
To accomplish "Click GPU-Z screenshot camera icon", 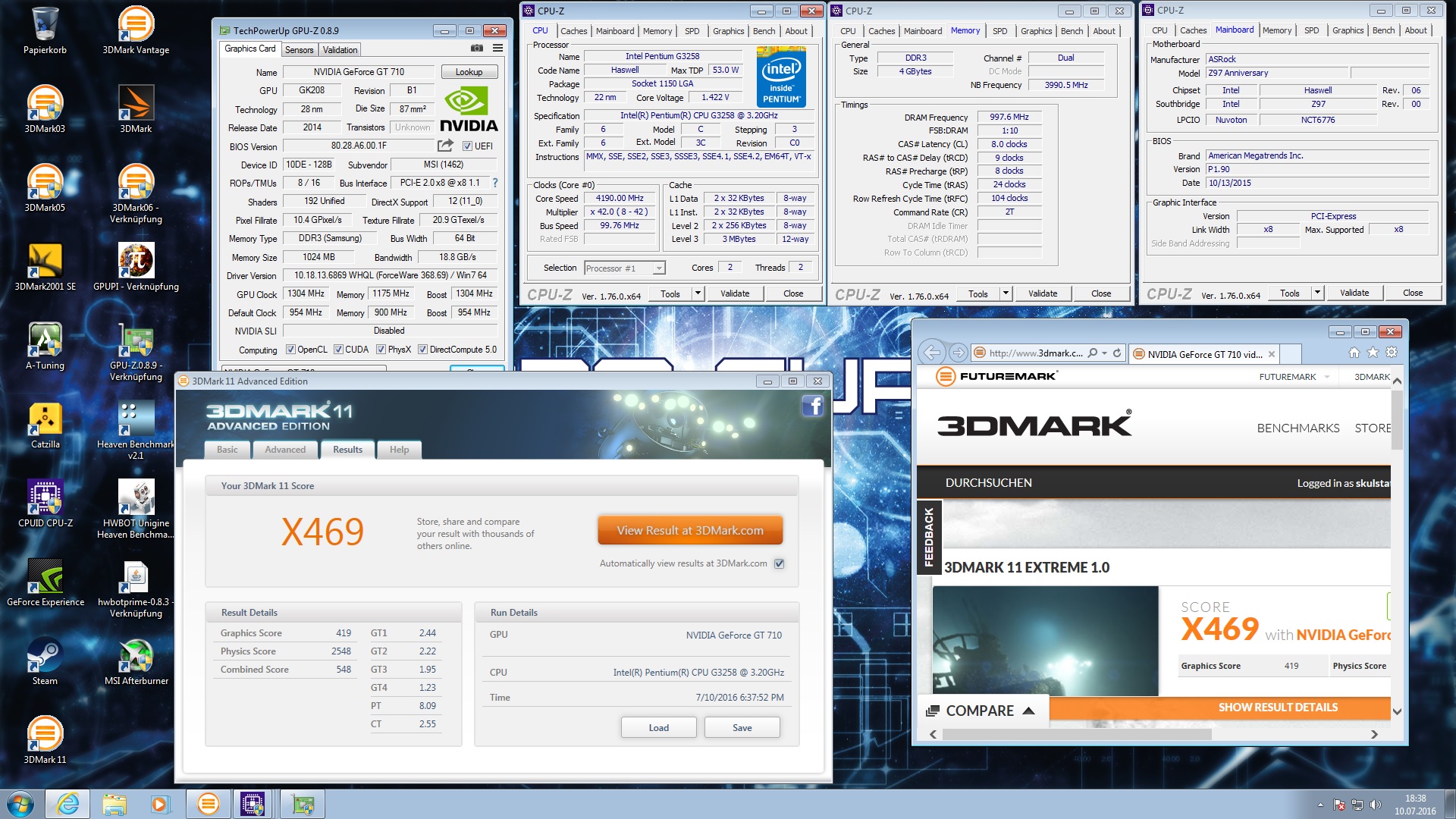I will coord(476,49).
